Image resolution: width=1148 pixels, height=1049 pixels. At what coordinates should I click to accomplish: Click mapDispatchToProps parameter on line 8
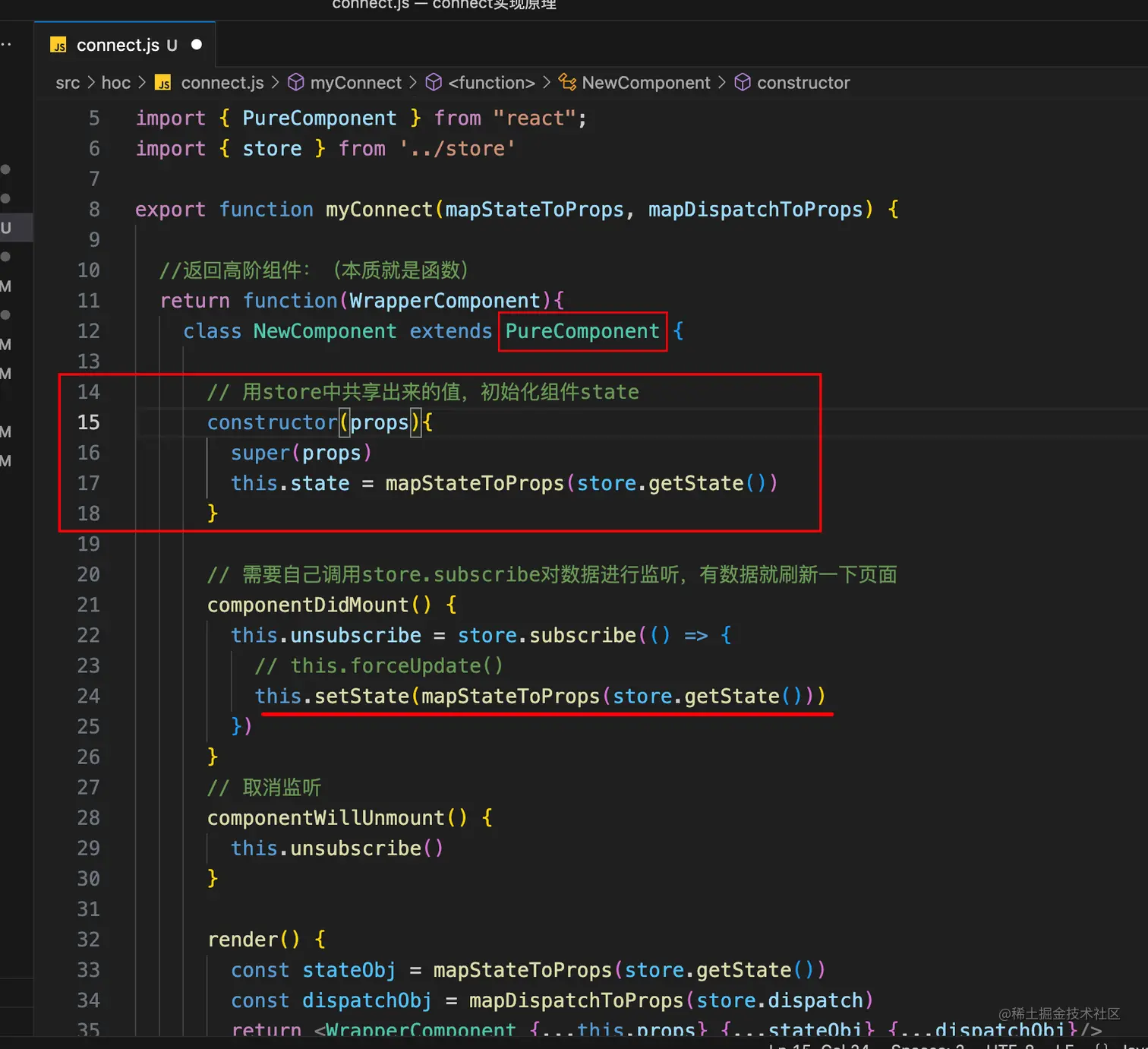(755, 210)
